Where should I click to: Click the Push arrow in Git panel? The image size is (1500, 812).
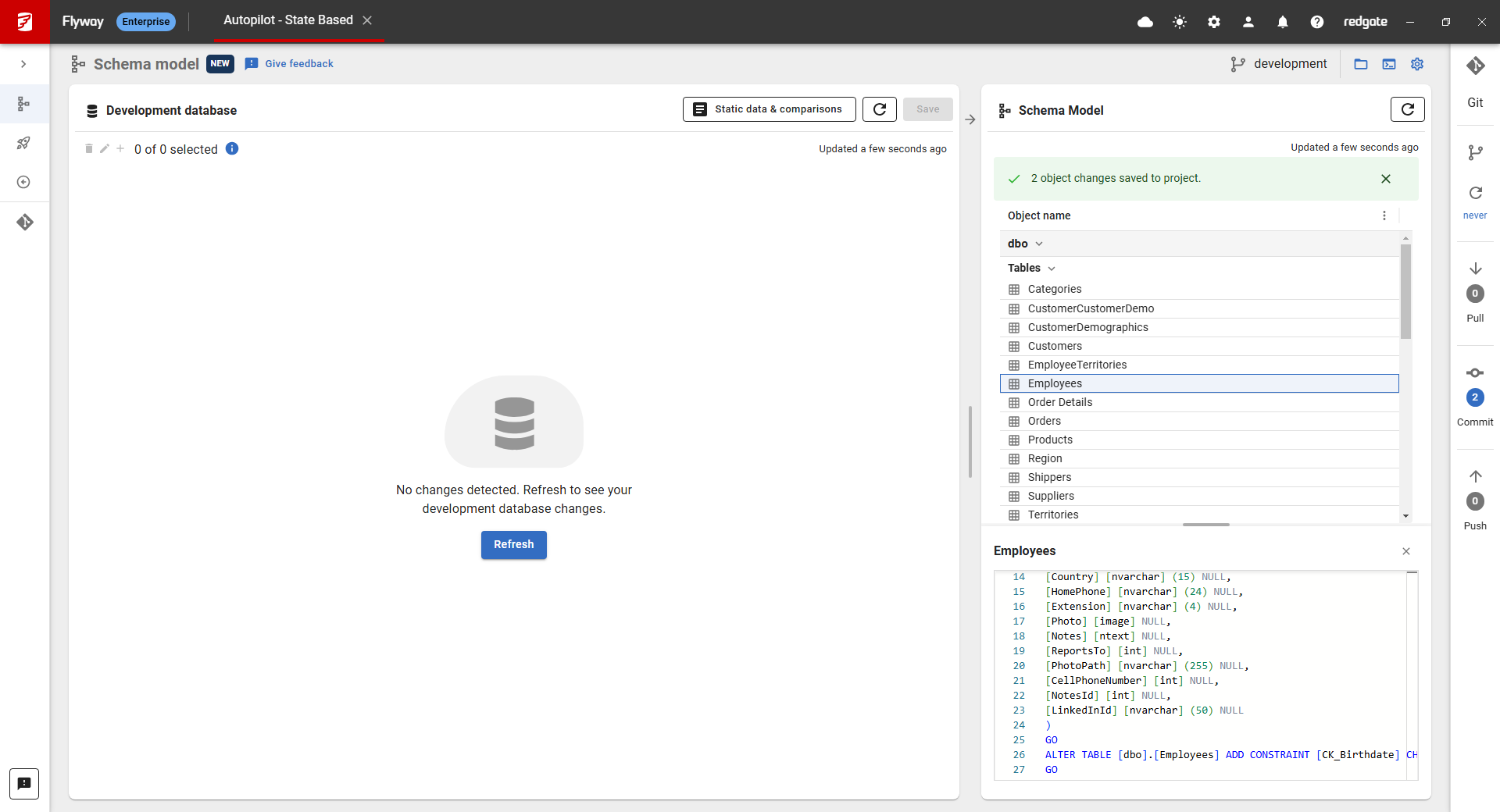(x=1475, y=477)
